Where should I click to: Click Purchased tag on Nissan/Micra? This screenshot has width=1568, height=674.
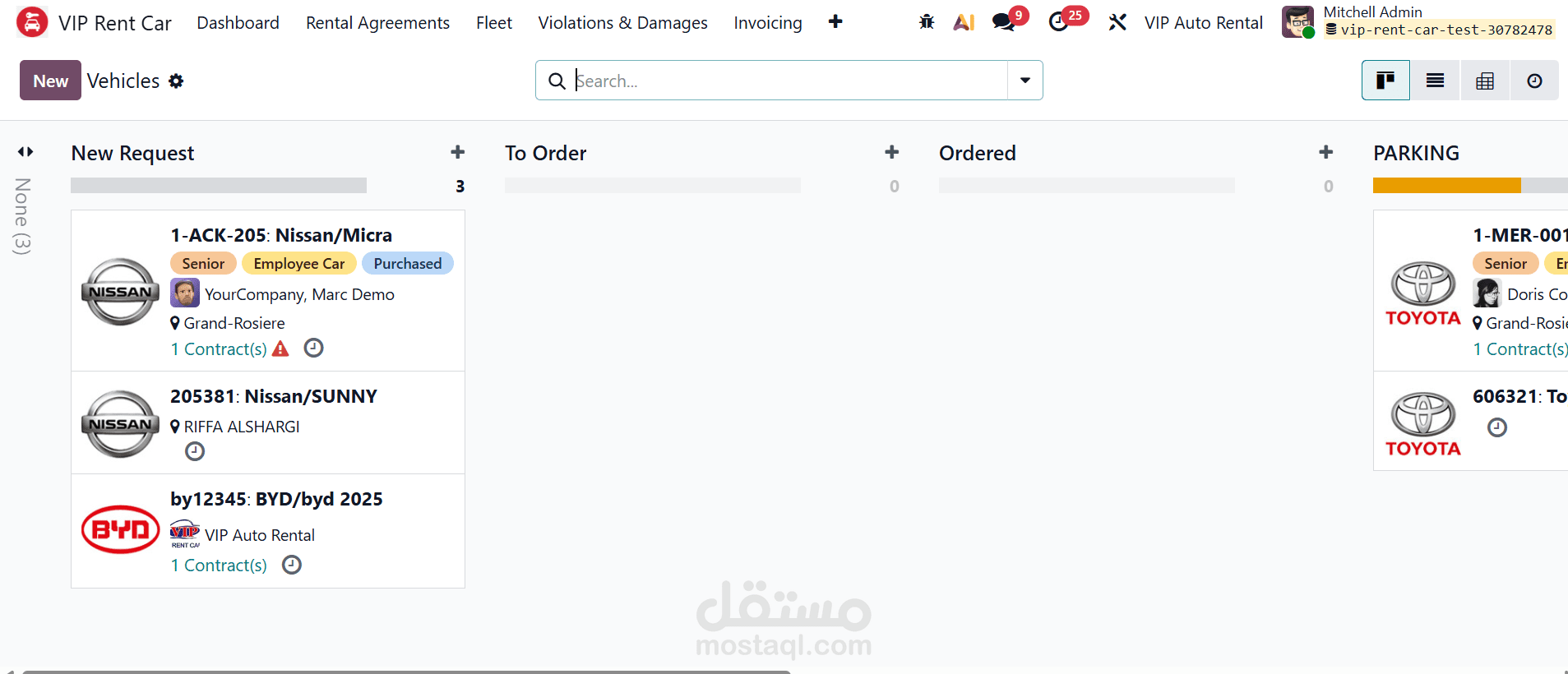[x=408, y=263]
